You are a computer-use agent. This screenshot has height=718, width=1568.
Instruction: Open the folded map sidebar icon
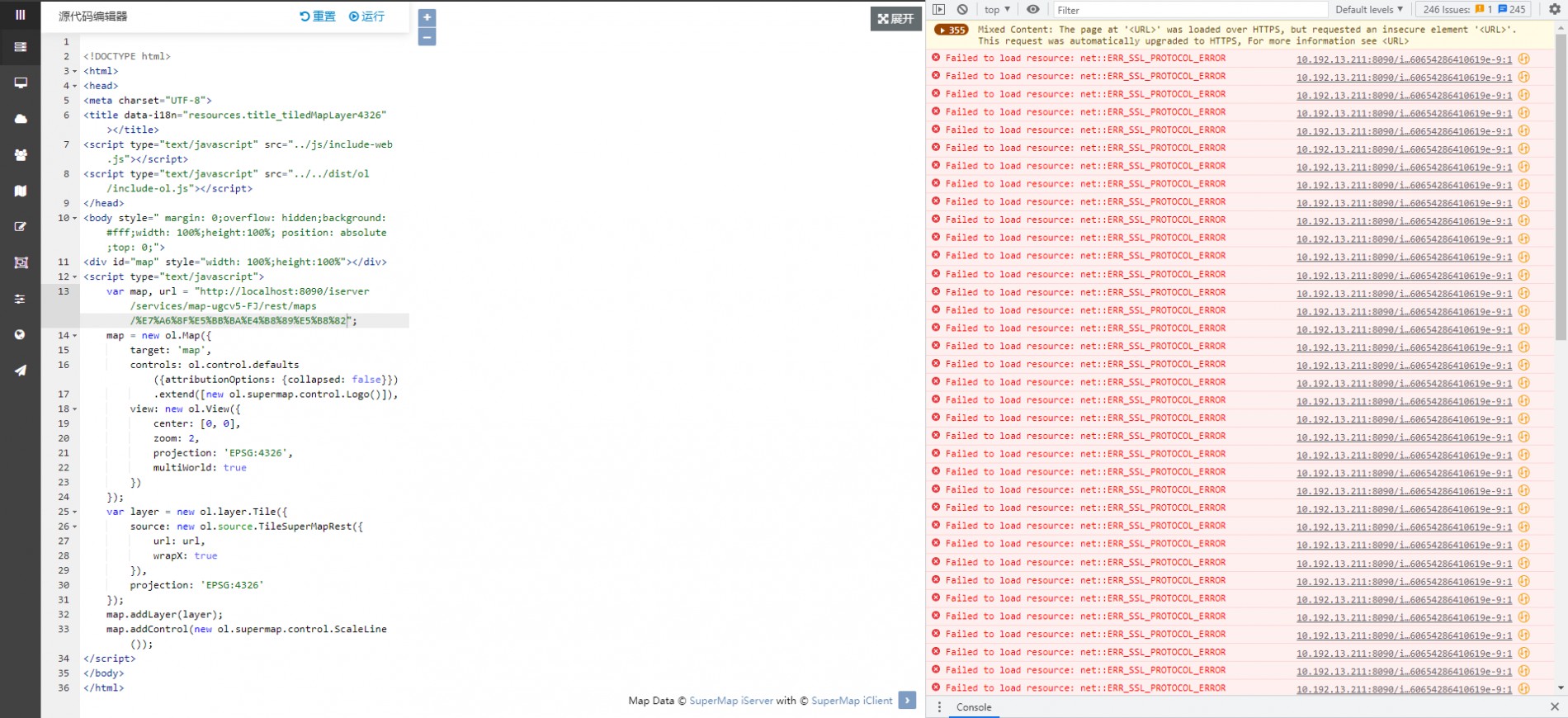point(20,191)
